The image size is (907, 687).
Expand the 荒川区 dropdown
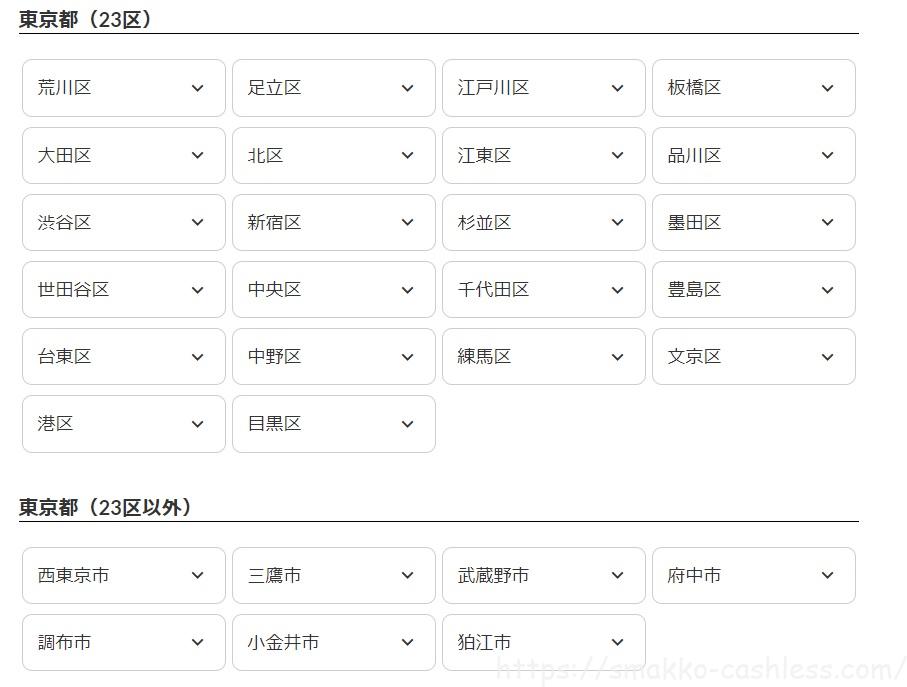(124, 88)
